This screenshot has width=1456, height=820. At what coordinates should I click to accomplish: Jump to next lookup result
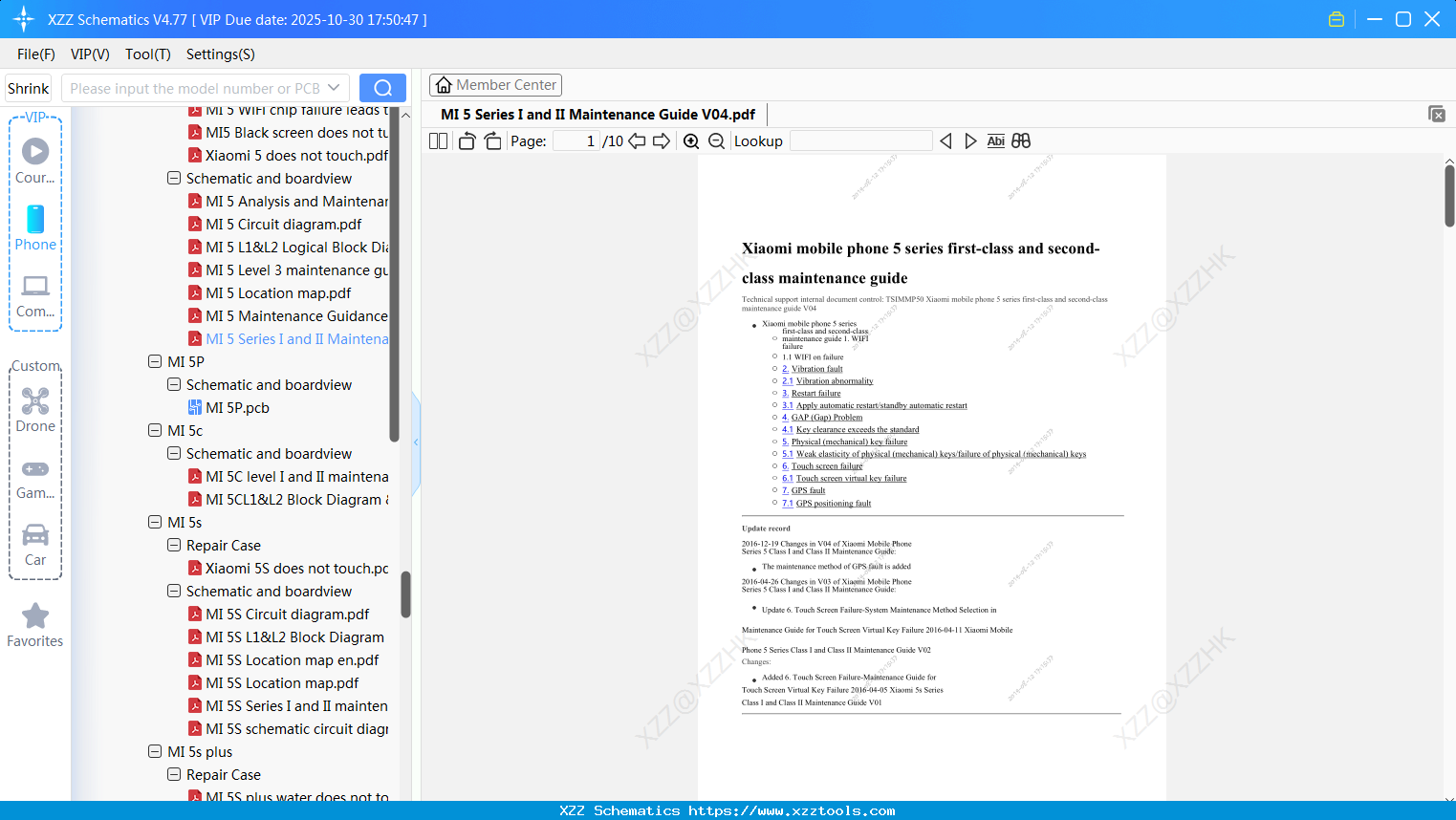point(970,141)
